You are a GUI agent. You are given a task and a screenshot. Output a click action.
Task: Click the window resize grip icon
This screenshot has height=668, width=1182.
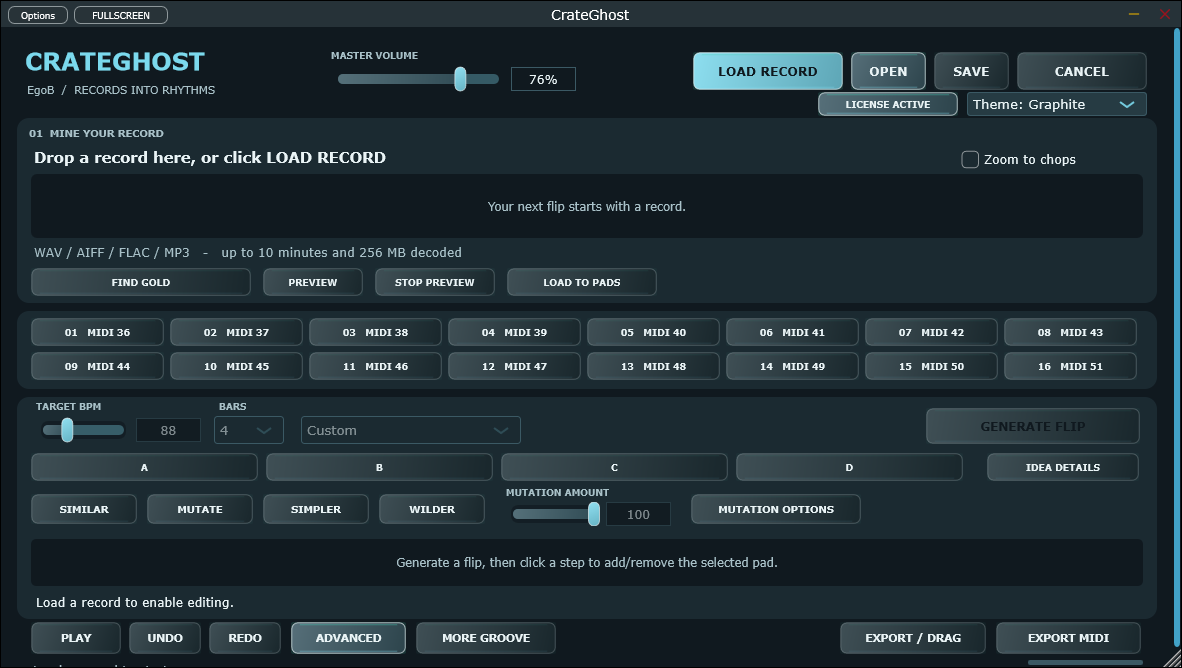(x=1172, y=659)
